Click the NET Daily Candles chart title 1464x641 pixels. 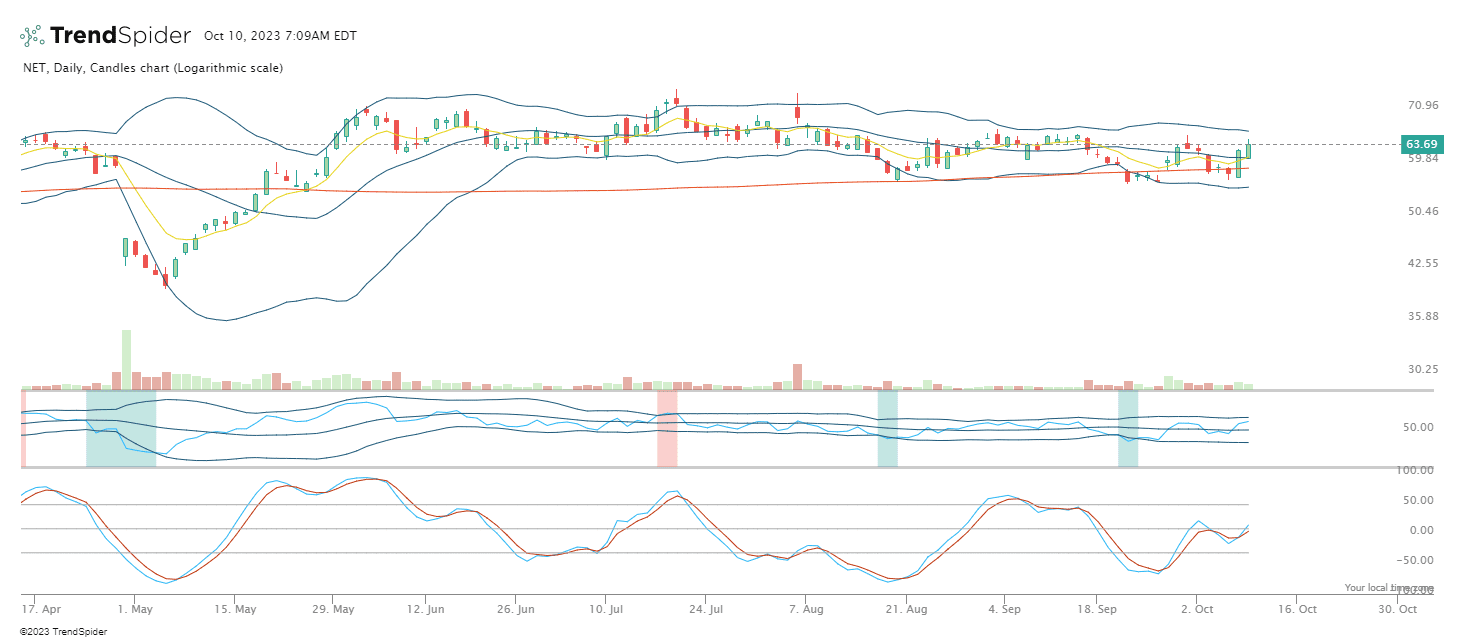point(152,68)
